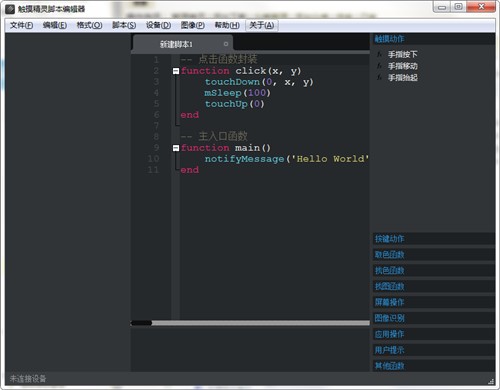Click the horizontal scrollbar thumb in editor
Screen dimensions: 500x390
tap(142, 323)
